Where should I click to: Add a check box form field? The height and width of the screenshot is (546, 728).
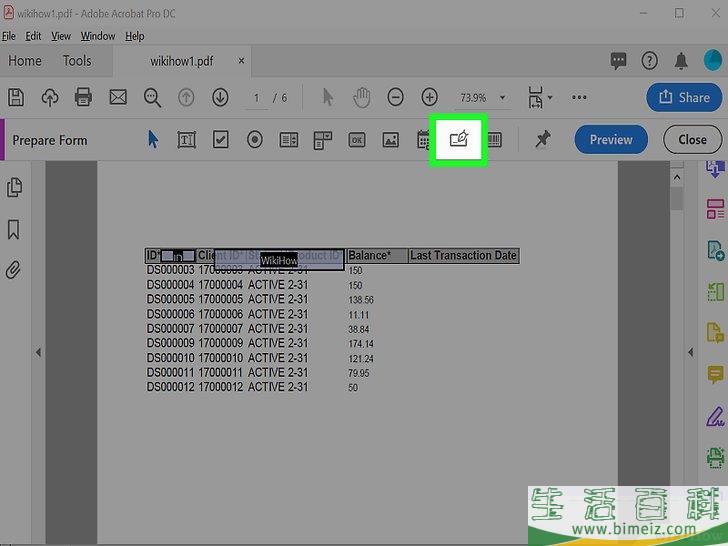pyautogui.click(x=221, y=139)
